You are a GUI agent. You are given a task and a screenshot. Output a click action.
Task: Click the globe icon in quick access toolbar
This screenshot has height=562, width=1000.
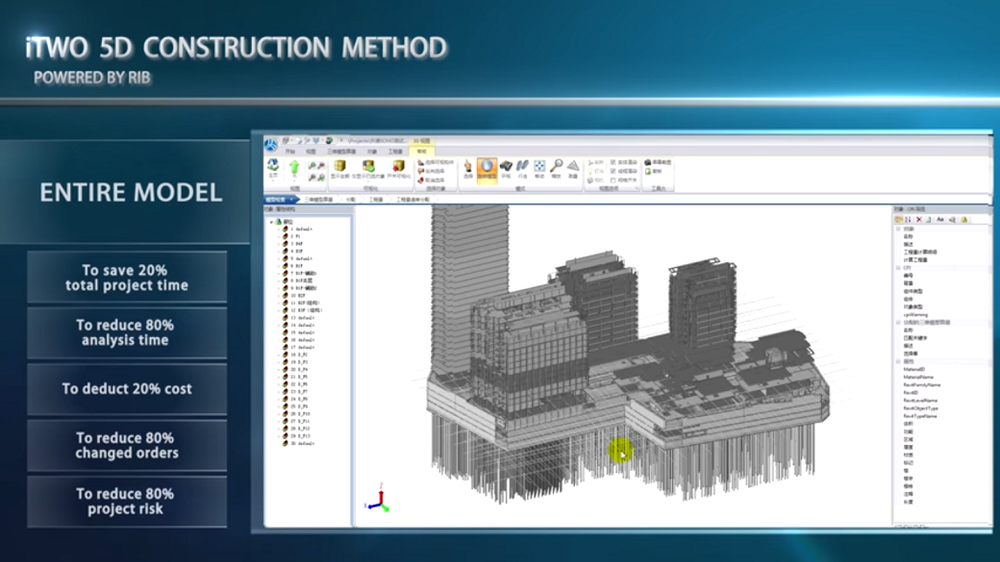click(x=329, y=140)
